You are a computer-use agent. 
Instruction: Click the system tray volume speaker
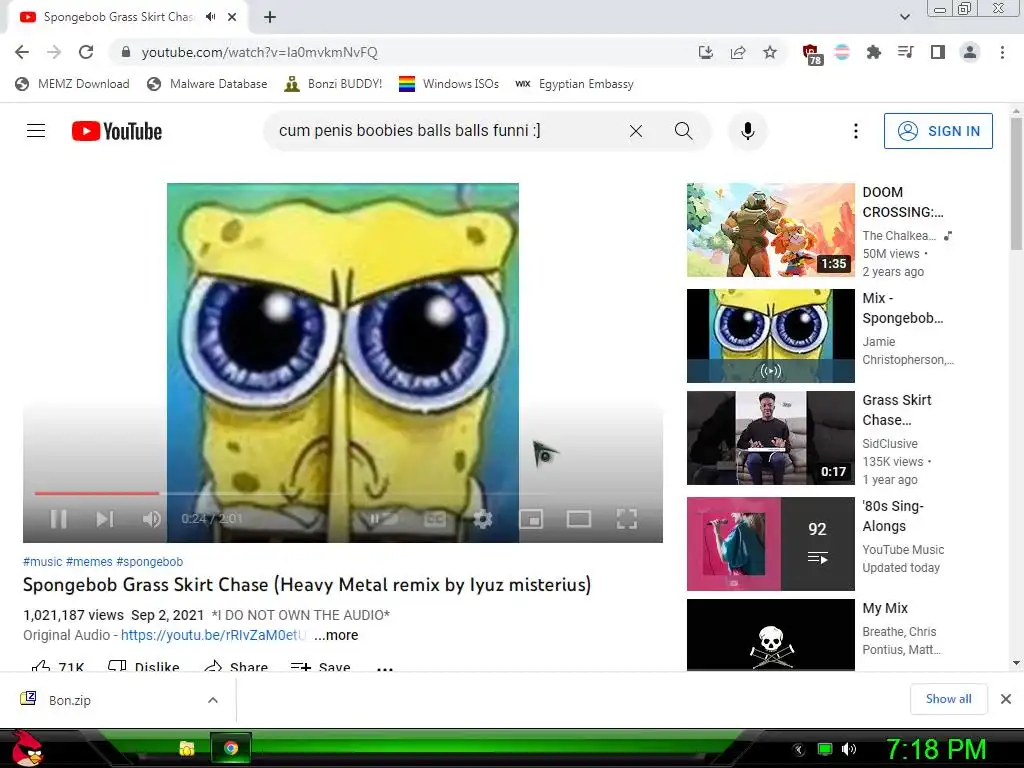[849, 749]
